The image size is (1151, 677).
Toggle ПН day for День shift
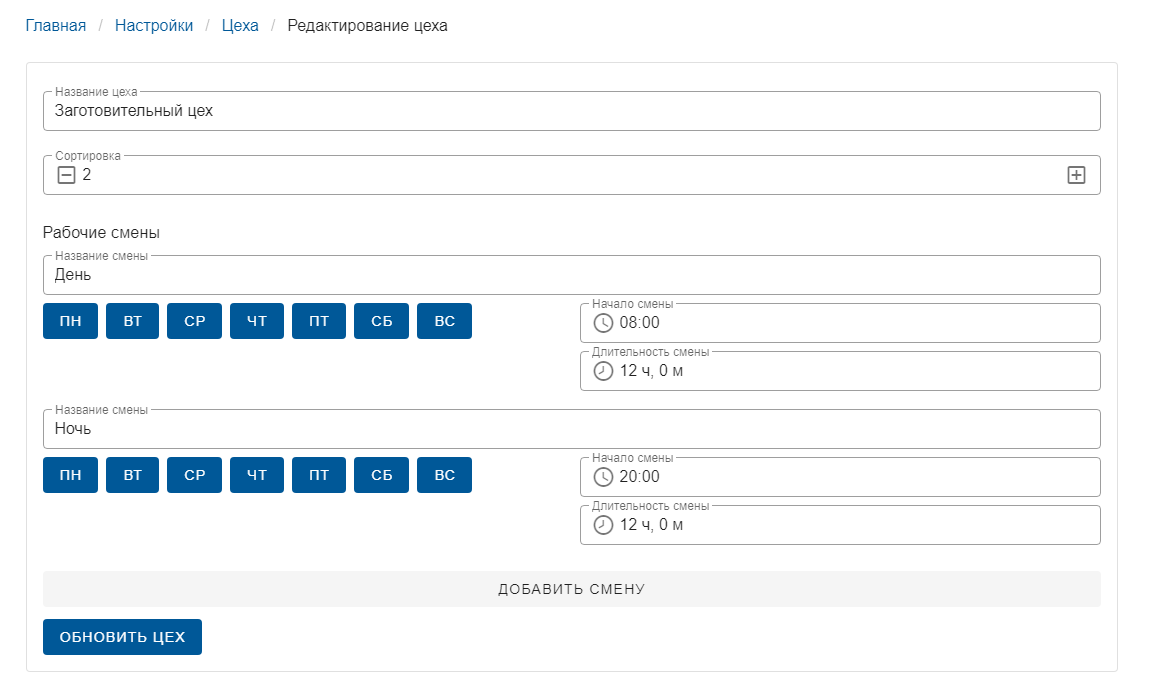(70, 321)
